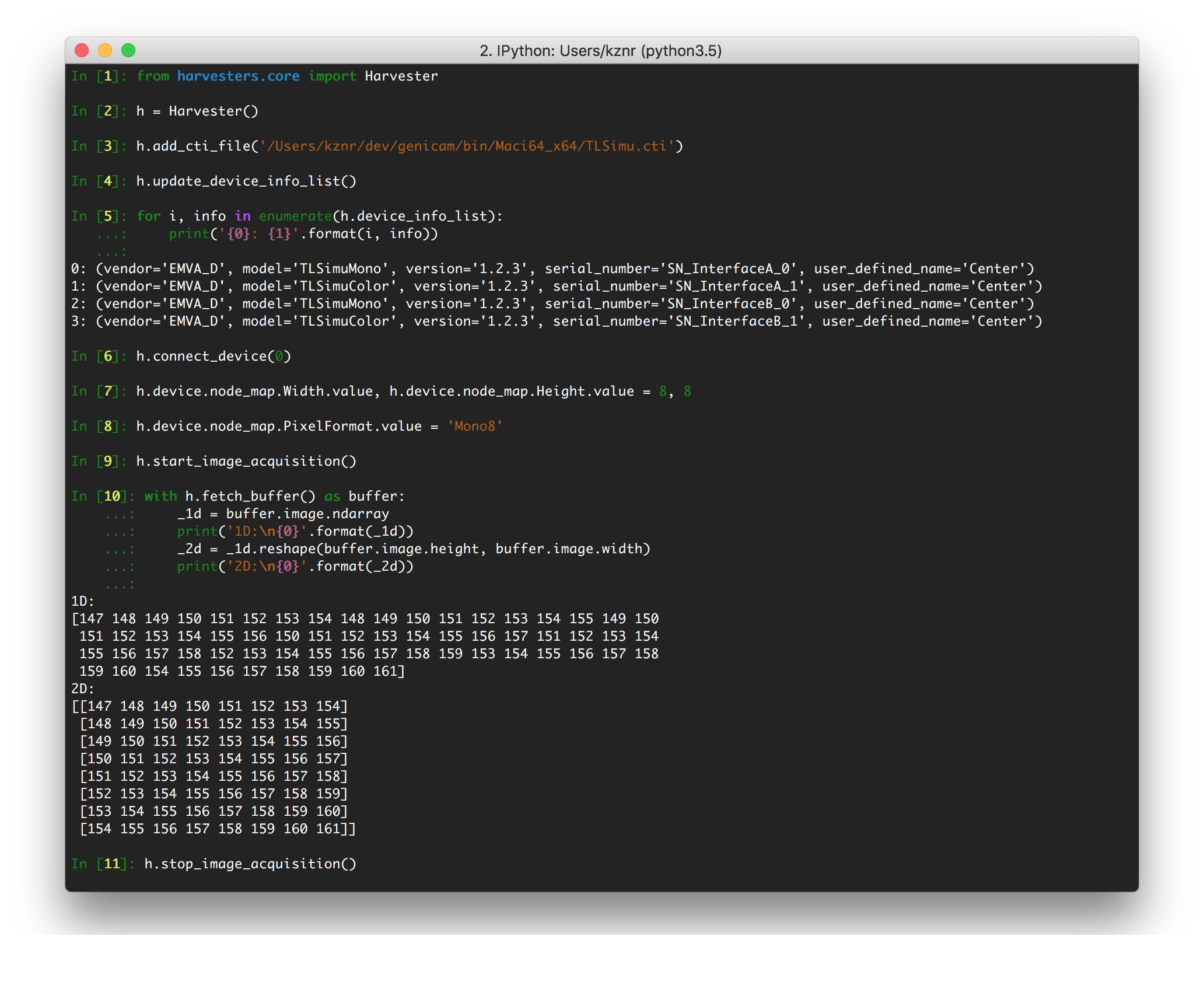Click the window title '2. IPython: Users/kznr (python3.5)'

pyautogui.click(x=601, y=51)
